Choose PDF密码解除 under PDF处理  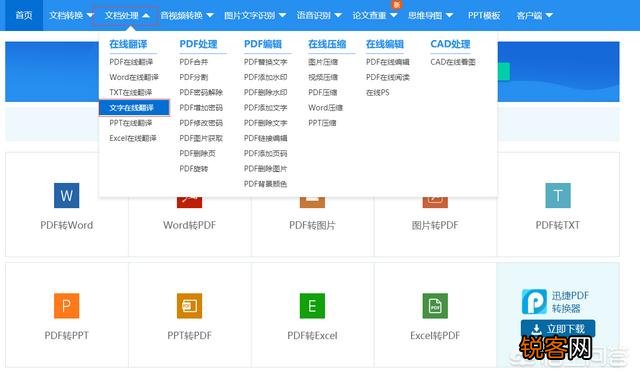tap(201, 92)
